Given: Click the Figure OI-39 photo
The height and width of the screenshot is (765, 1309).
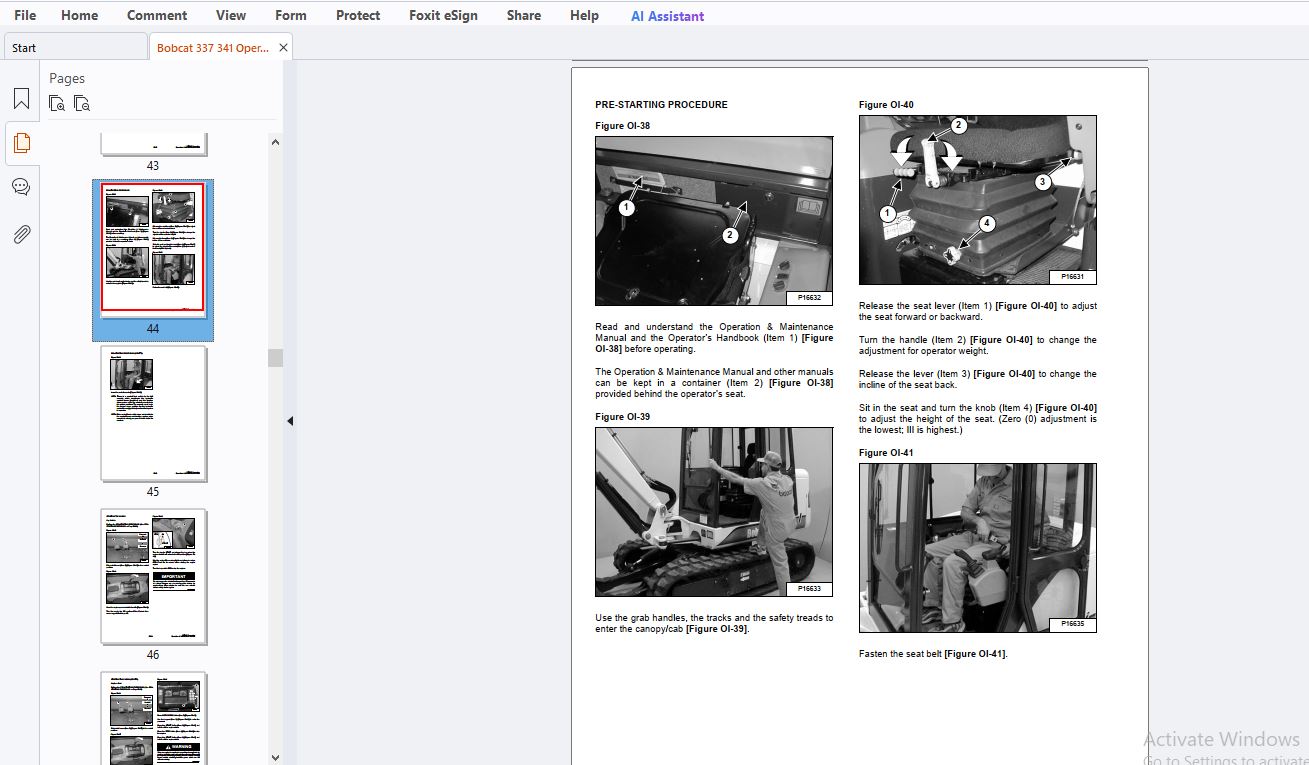Looking at the screenshot, I should [714, 512].
